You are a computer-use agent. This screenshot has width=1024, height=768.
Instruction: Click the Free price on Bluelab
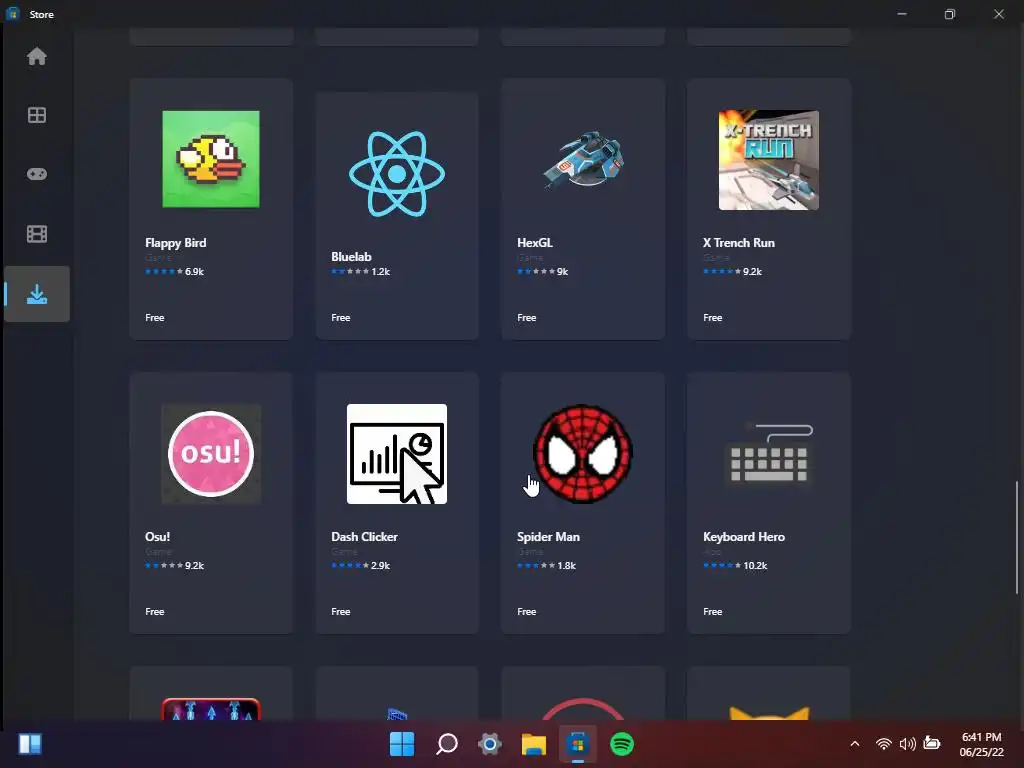pos(341,317)
